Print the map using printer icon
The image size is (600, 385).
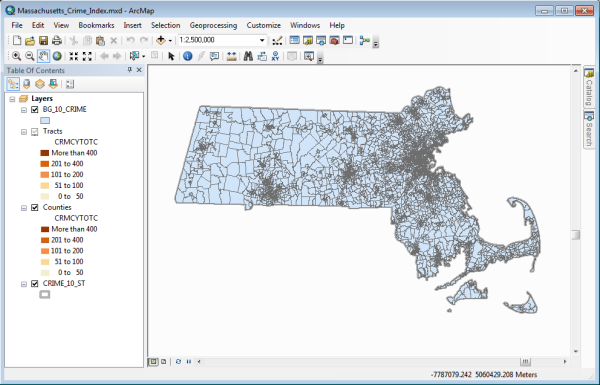tap(57, 40)
